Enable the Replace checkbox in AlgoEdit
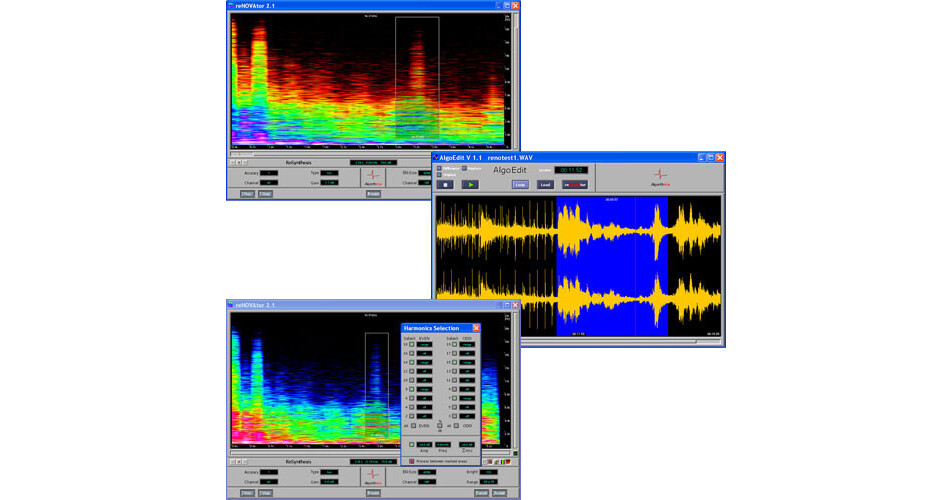Viewport: 952px width, 500px height. [464, 168]
